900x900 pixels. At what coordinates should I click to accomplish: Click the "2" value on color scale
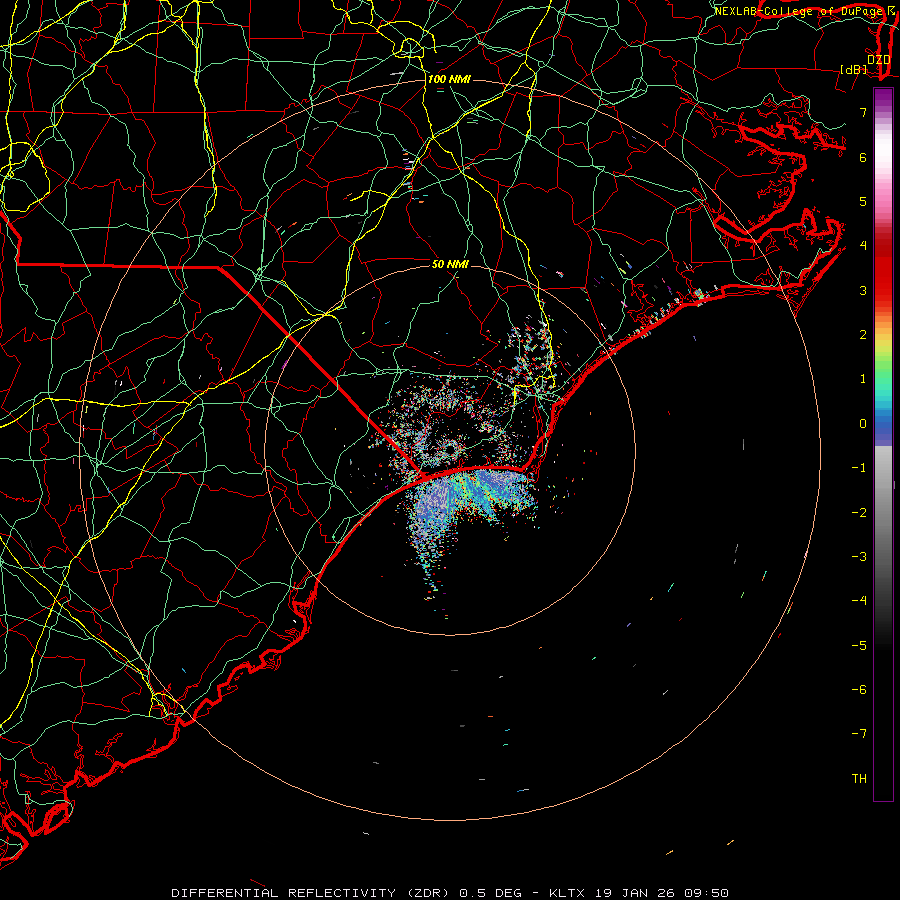click(863, 335)
